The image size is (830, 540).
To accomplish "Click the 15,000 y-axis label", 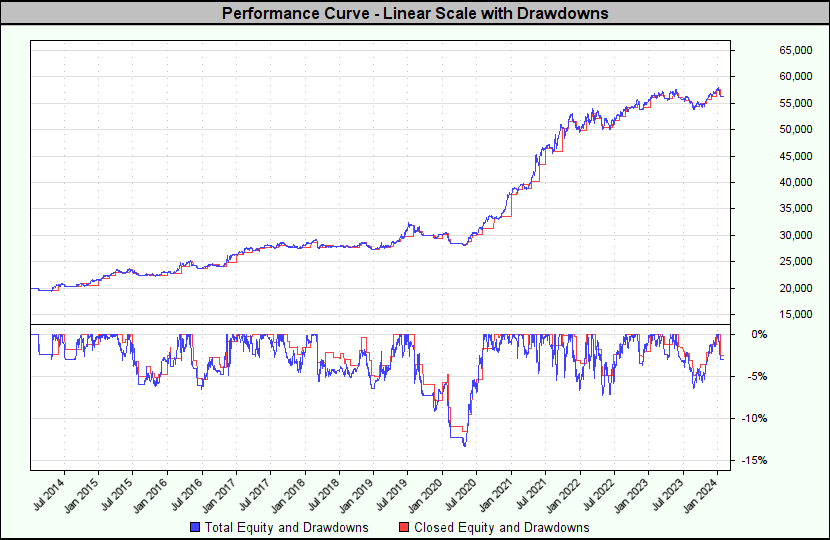I will (x=796, y=314).
